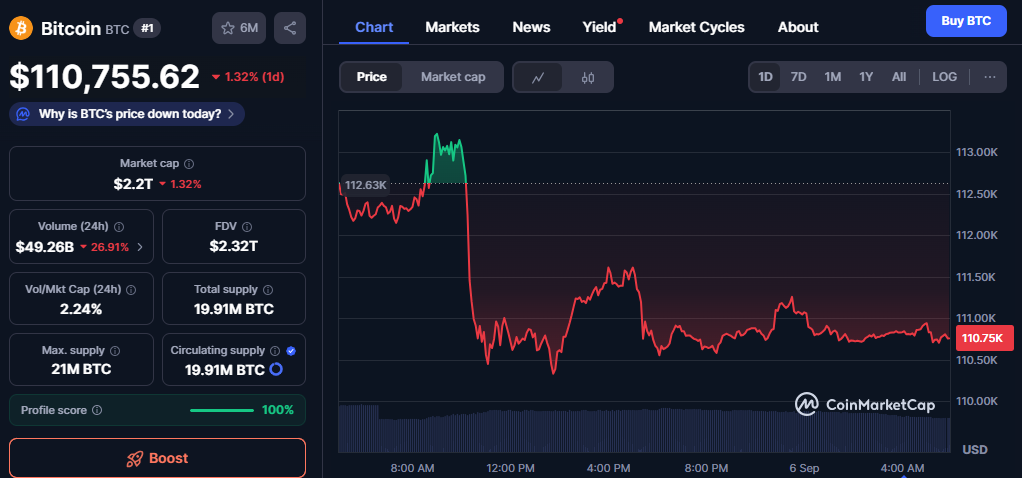Click the Profile score progress bar
Viewport: 1022px width, 478px height.
click(x=222, y=410)
